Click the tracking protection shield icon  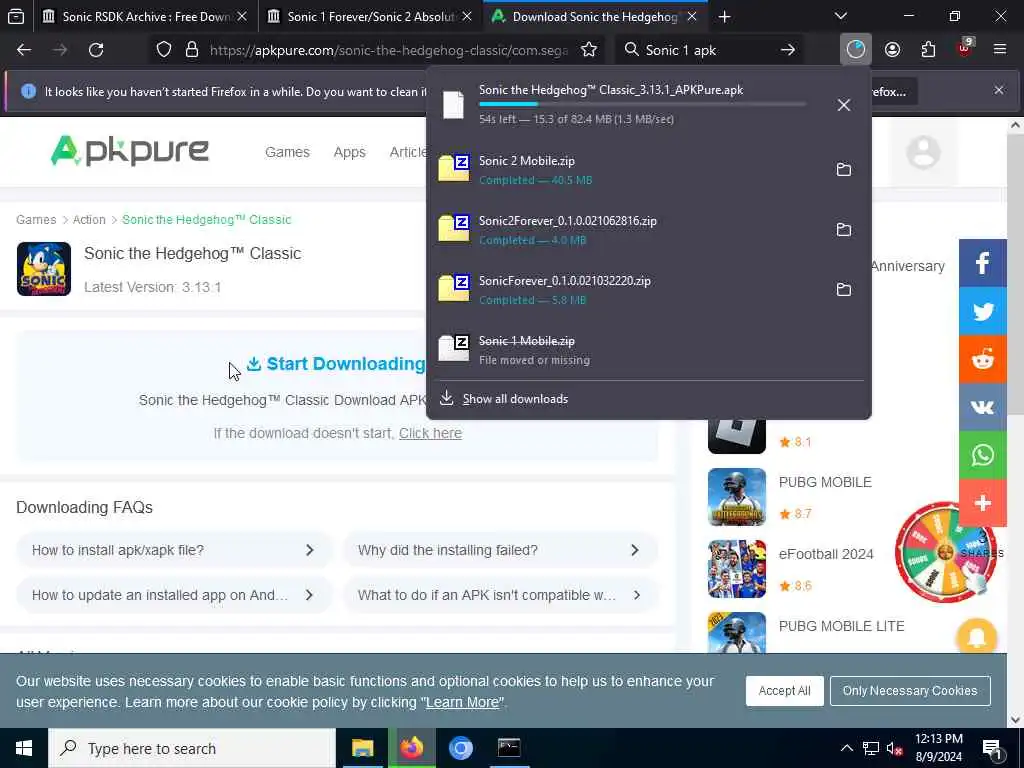[164, 50]
